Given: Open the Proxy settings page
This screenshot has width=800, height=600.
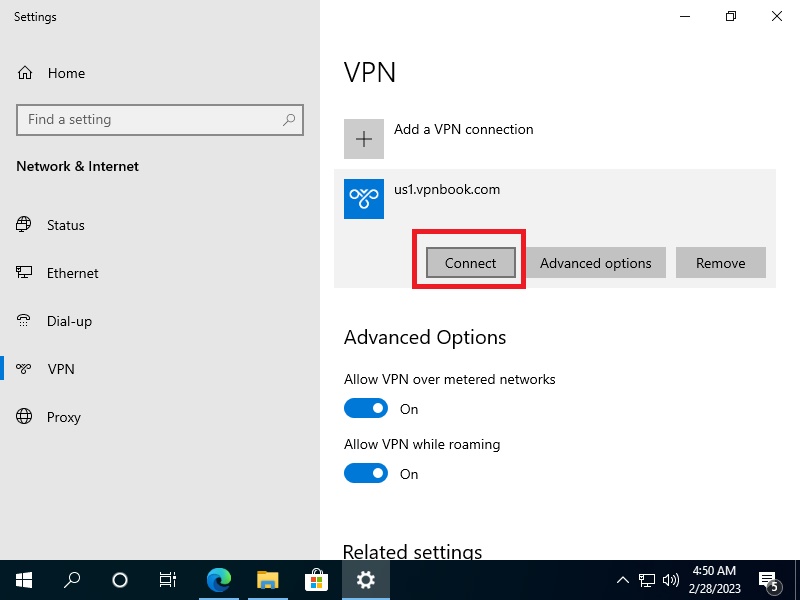Looking at the screenshot, I should 63,417.
